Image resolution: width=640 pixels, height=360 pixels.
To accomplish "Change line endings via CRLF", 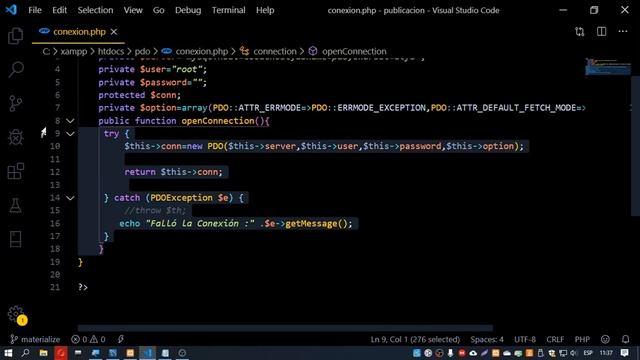I will point(555,339).
